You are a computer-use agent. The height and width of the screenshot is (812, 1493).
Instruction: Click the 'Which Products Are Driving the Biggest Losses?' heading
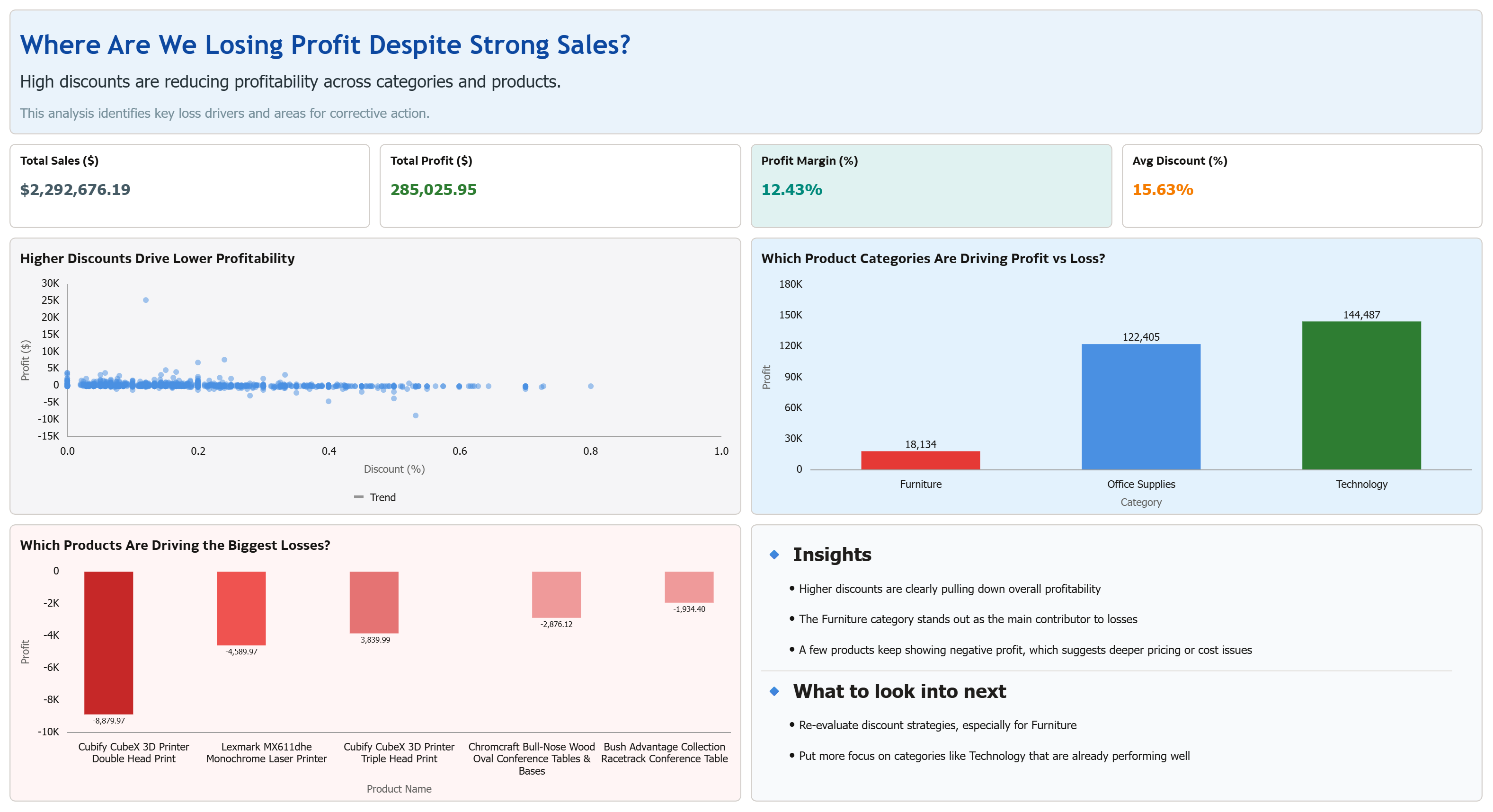click(x=175, y=545)
